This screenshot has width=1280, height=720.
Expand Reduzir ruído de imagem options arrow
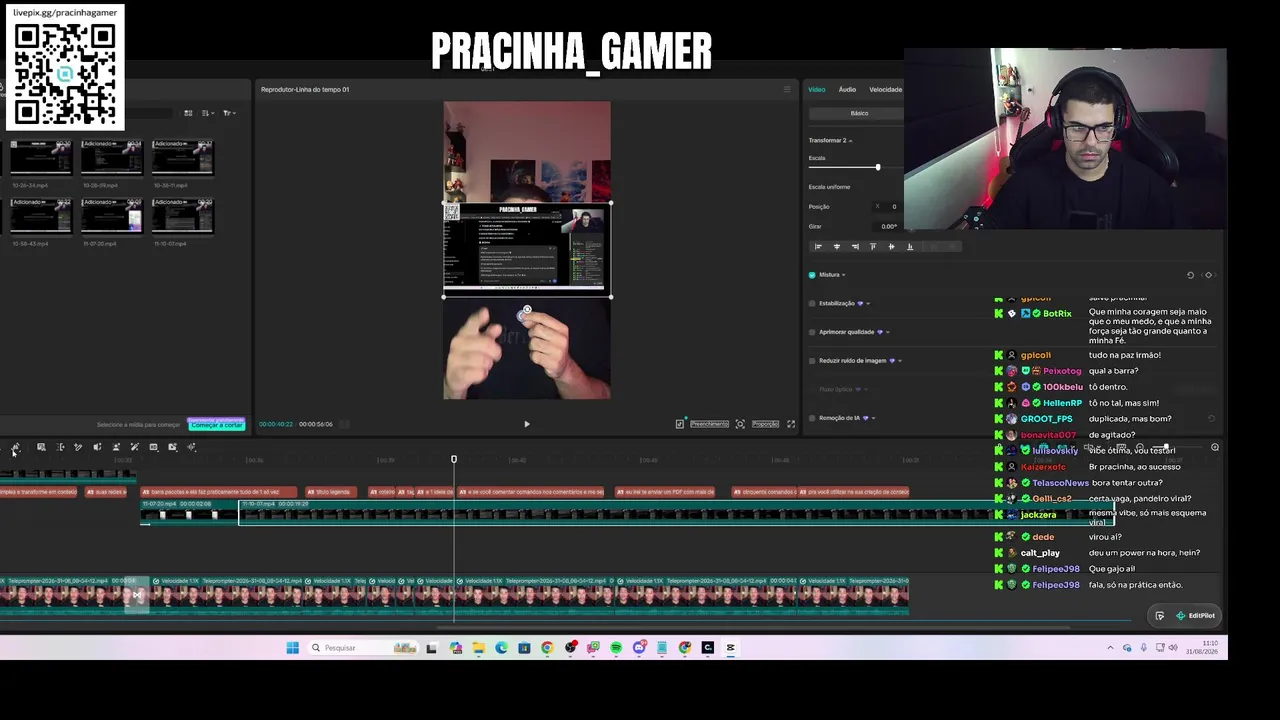pos(900,361)
